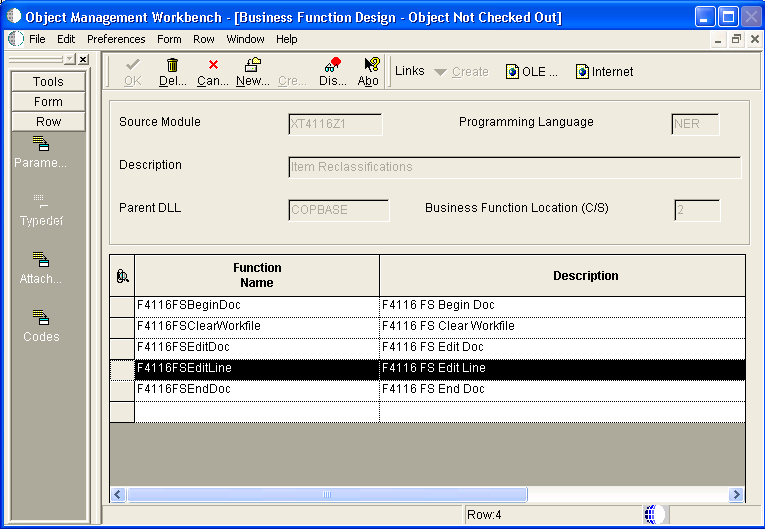Click the scrollbar right arrow
Viewport: 765px width, 529px height.
point(736,495)
